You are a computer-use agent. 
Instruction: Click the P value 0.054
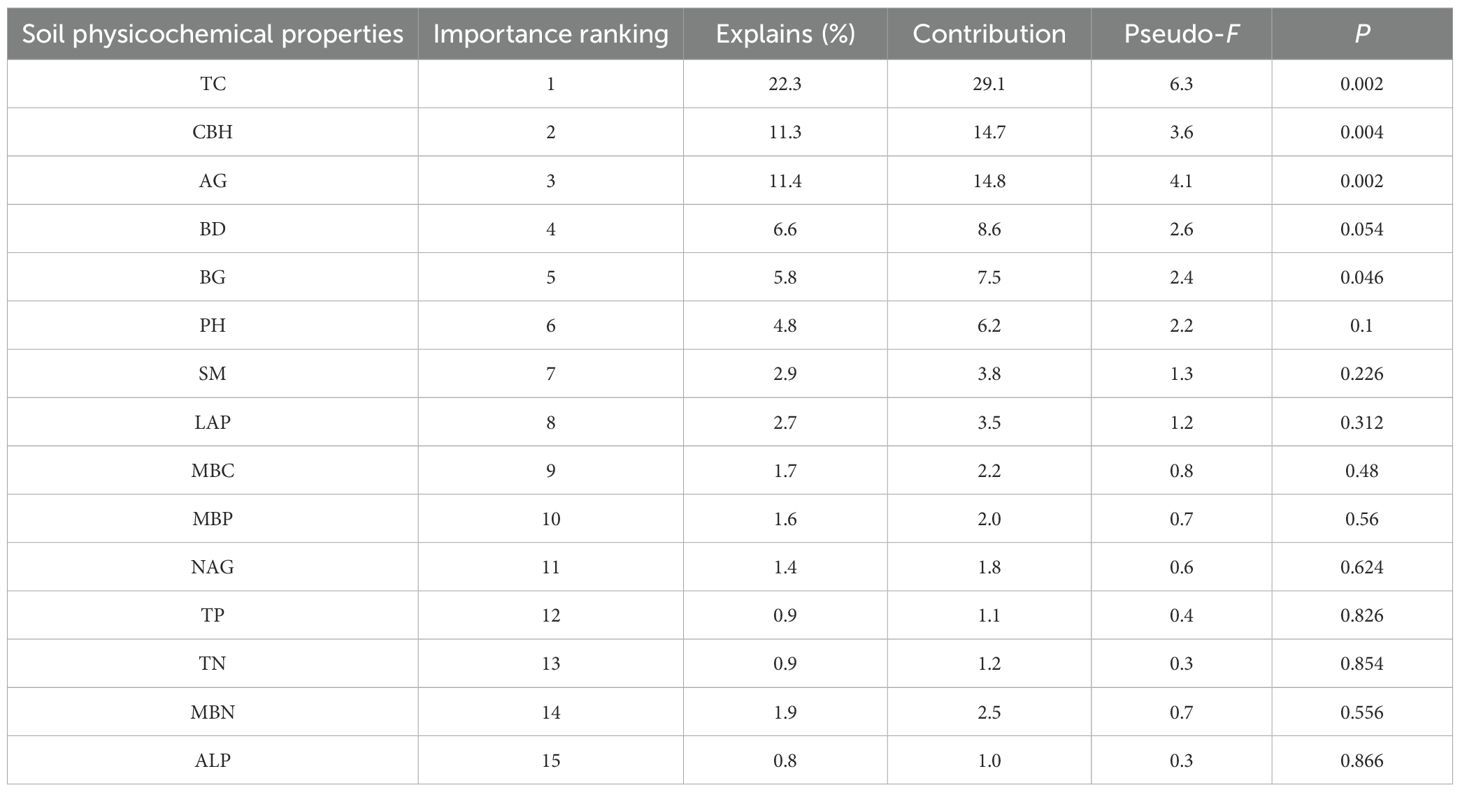[1362, 229]
